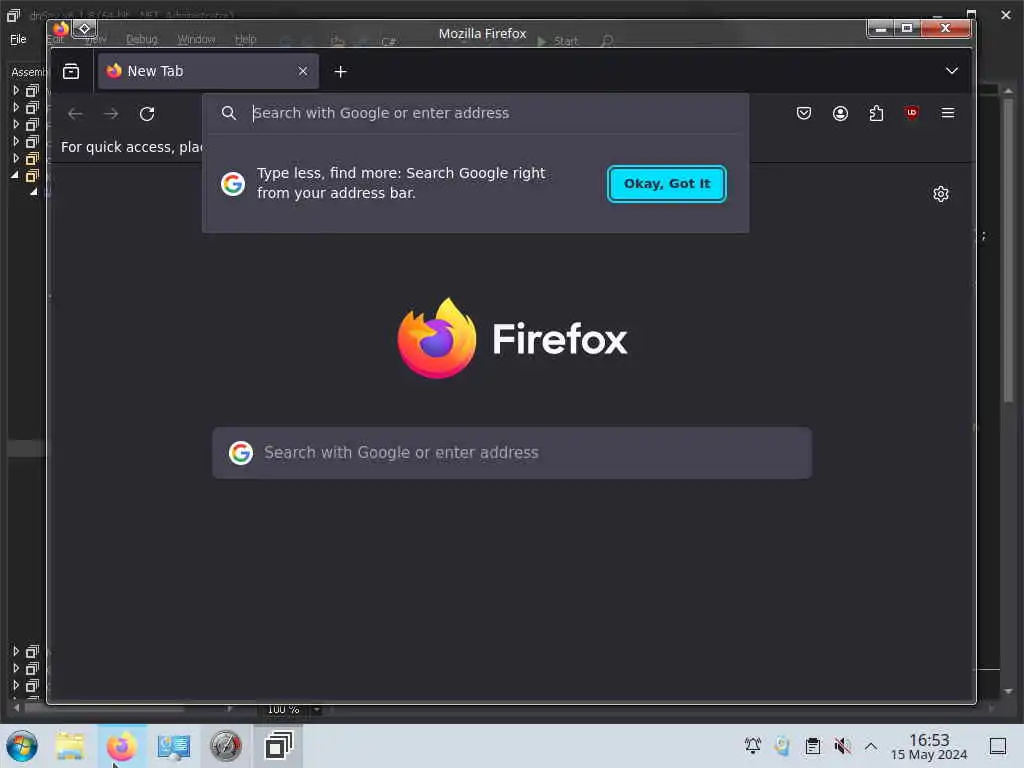Open Firefox View
Viewport: 1024px width, 768px height.
click(71, 71)
